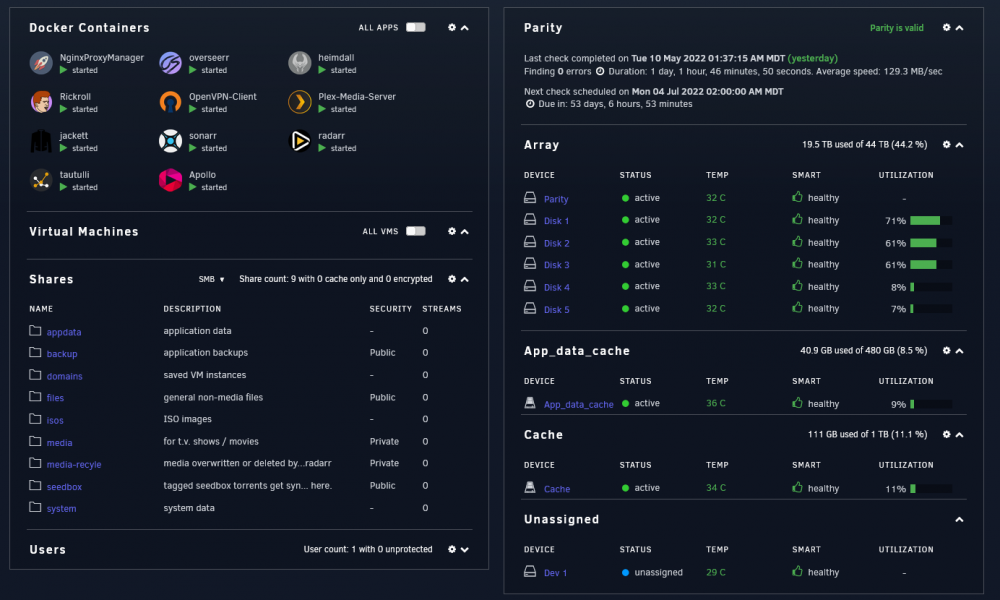Click the Disk 1 utilization bar

[x=931, y=221]
